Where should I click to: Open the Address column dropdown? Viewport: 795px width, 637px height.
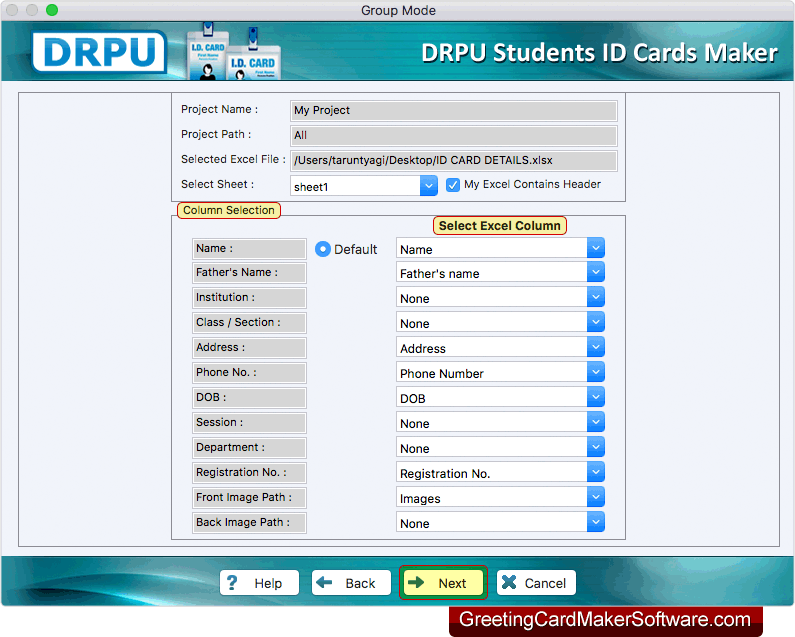(596, 347)
